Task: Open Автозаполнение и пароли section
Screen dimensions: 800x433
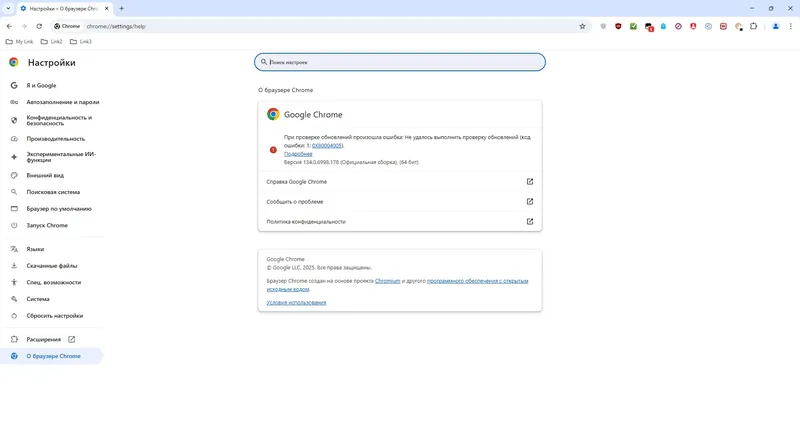Action: point(62,102)
